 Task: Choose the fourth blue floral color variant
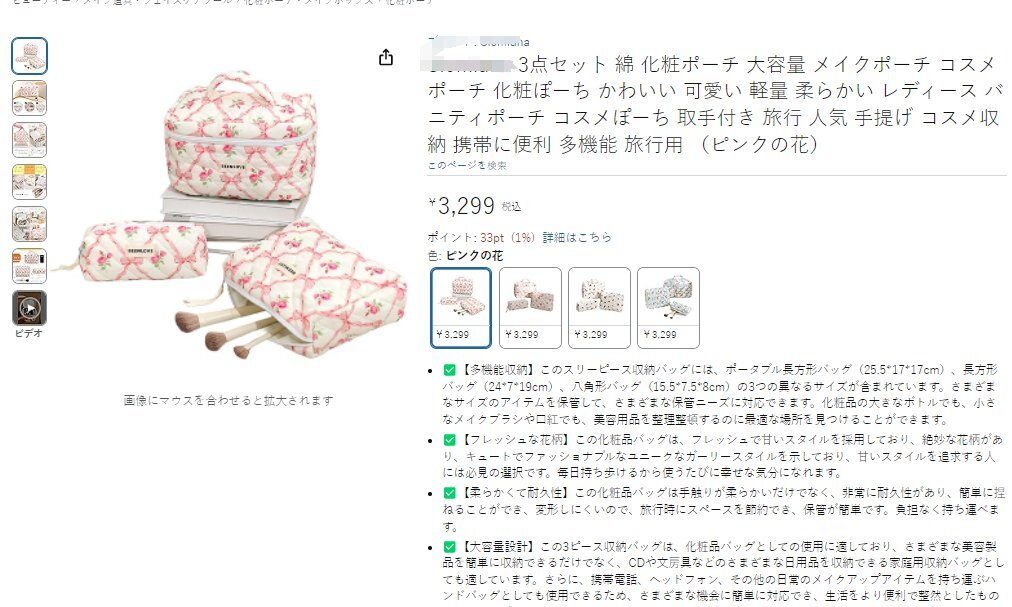coord(668,308)
